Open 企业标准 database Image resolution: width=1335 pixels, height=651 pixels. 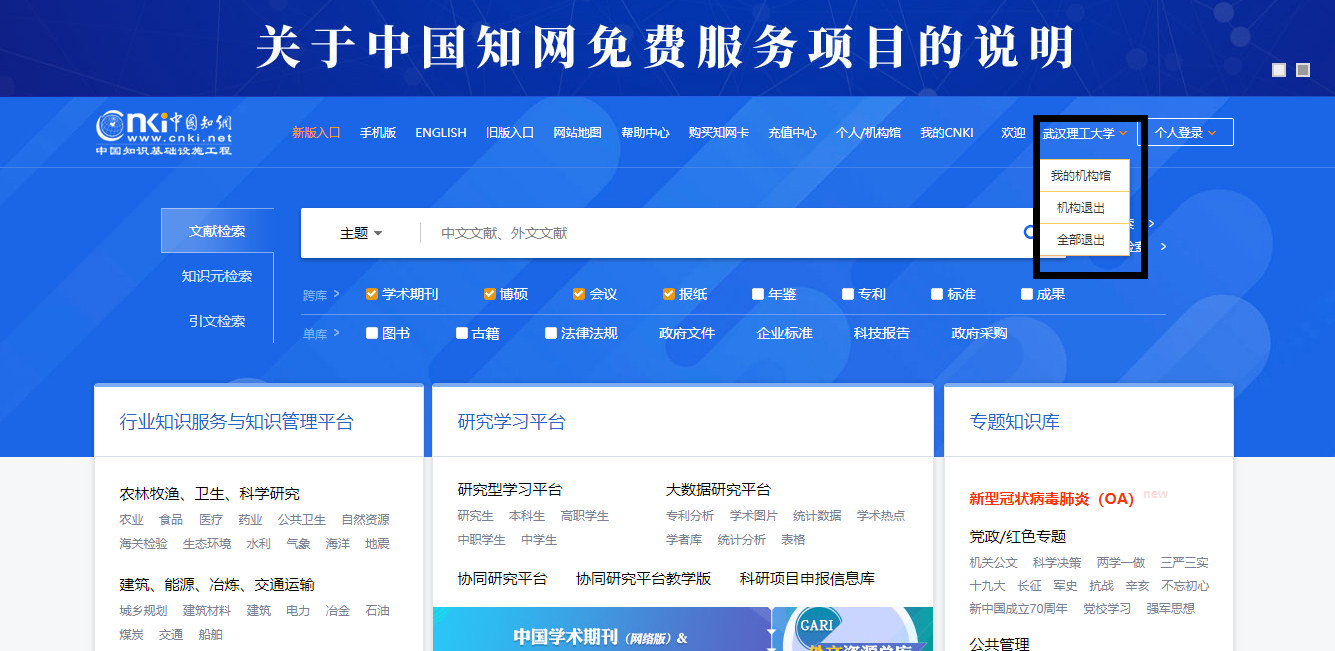tap(784, 333)
